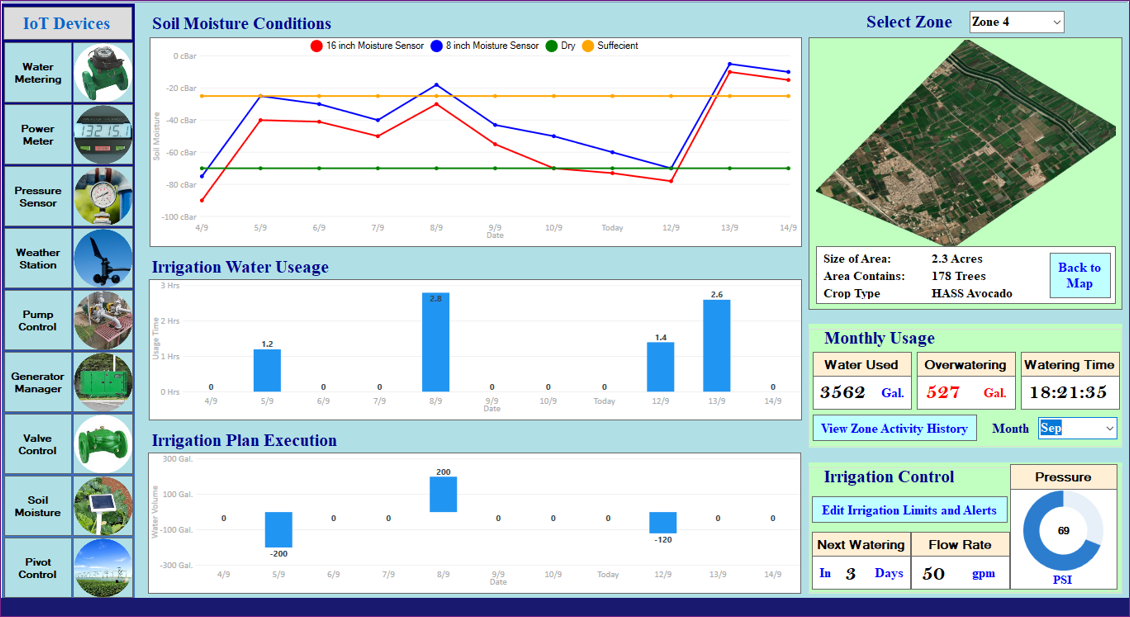This screenshot has width=1130, height=617.
Task: Toggle the Dry threshold legend item
Action: pos(560,46)
